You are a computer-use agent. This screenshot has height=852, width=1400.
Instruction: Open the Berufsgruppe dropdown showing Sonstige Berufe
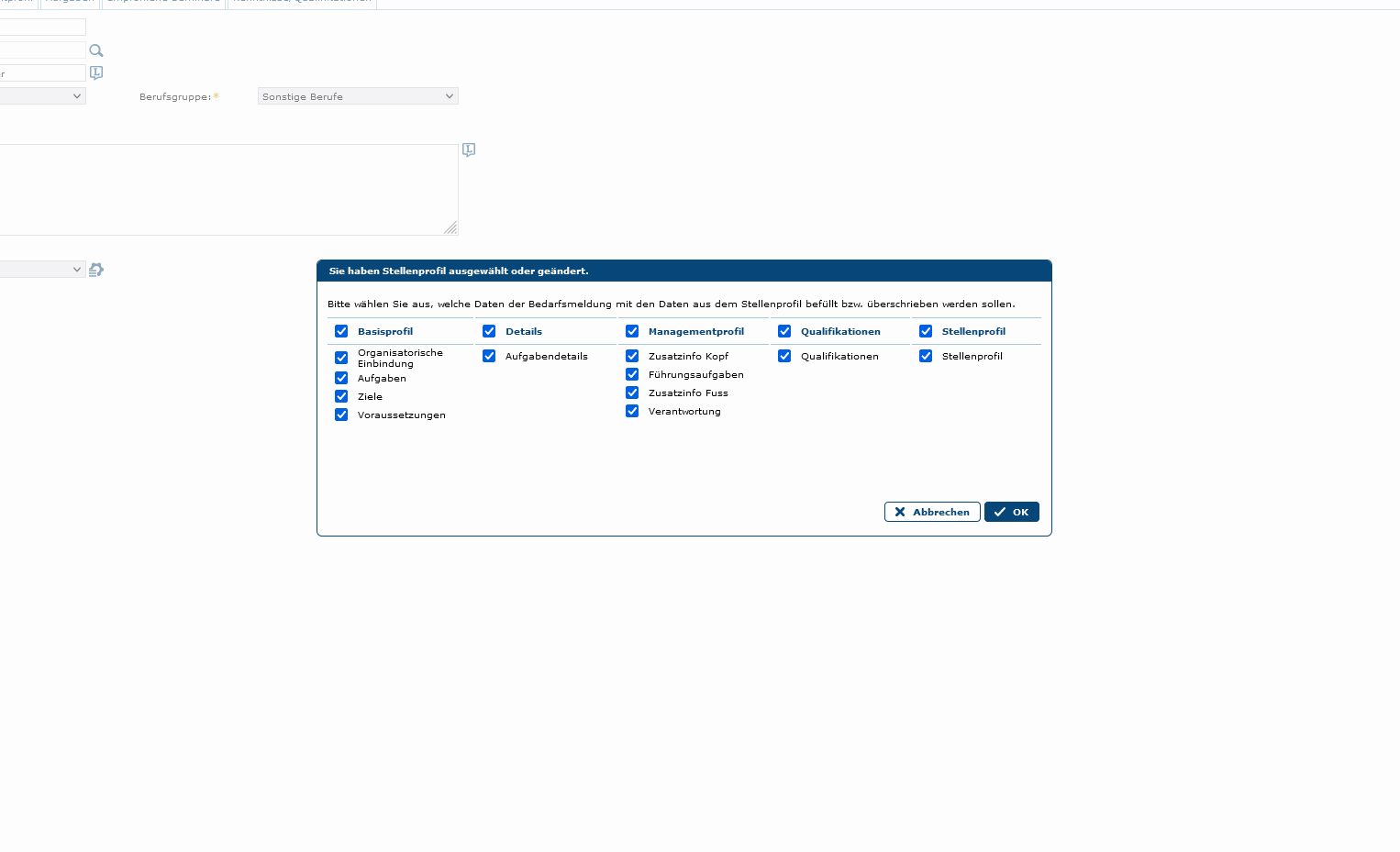tap(358, 96)
